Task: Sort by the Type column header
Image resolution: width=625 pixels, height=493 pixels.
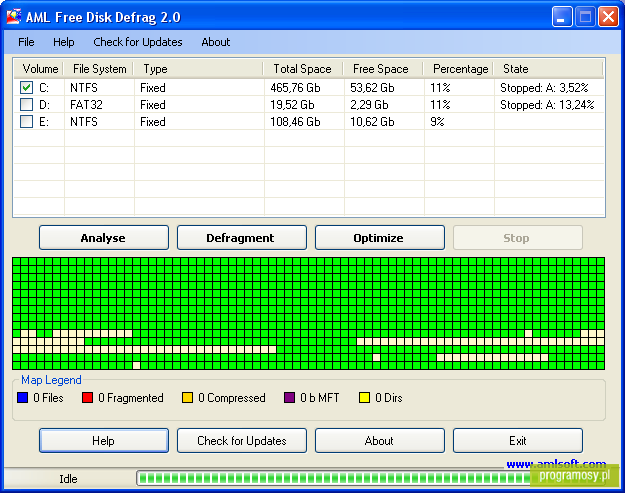Action: coord(199,69)
